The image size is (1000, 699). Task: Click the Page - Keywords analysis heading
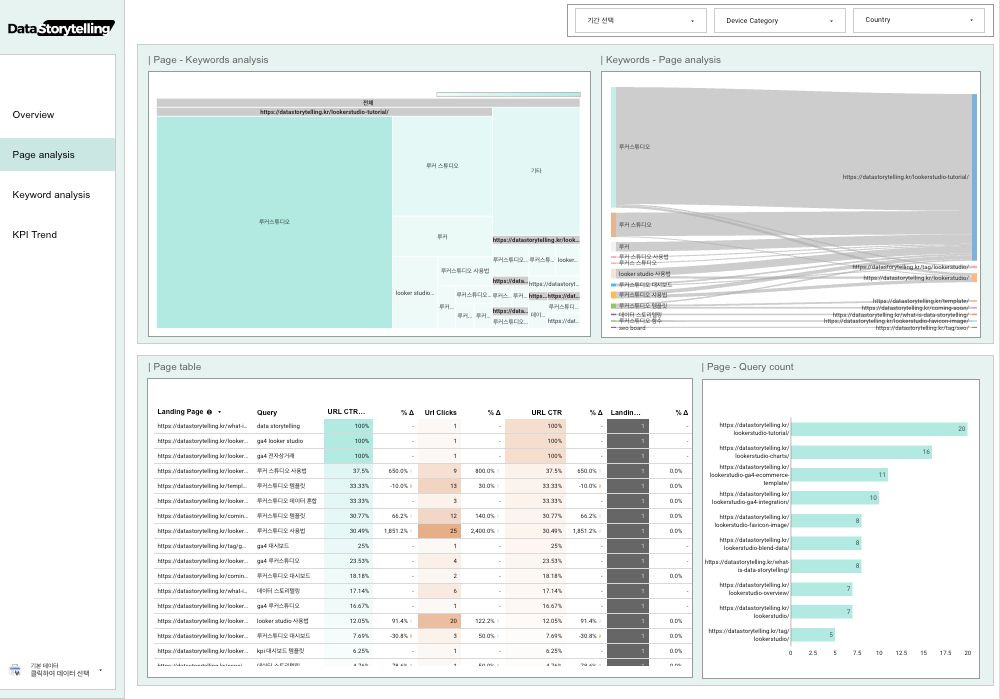tap(210, 60)
